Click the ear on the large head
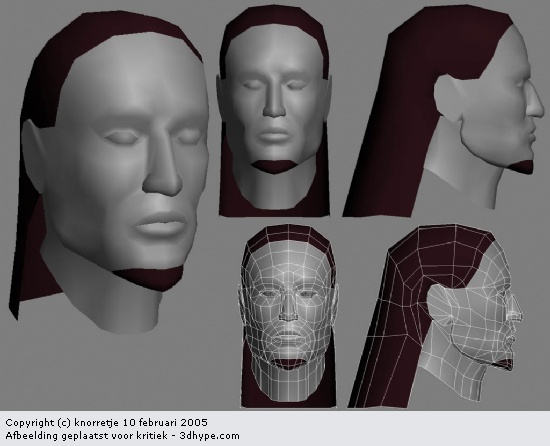Viewport: 550px width, 446px height. click(x=34, y=153)
